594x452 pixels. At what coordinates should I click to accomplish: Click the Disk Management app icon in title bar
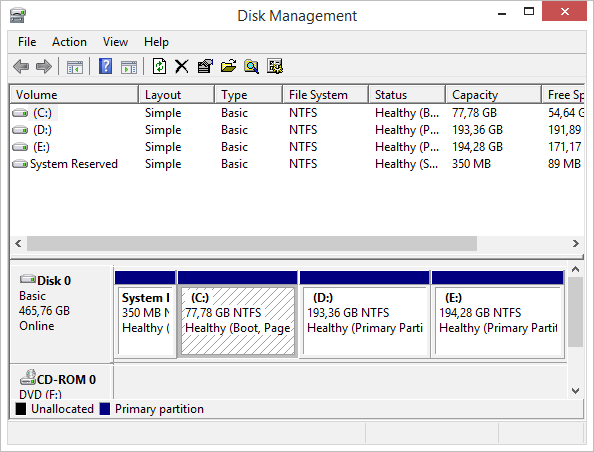[18, 16]
